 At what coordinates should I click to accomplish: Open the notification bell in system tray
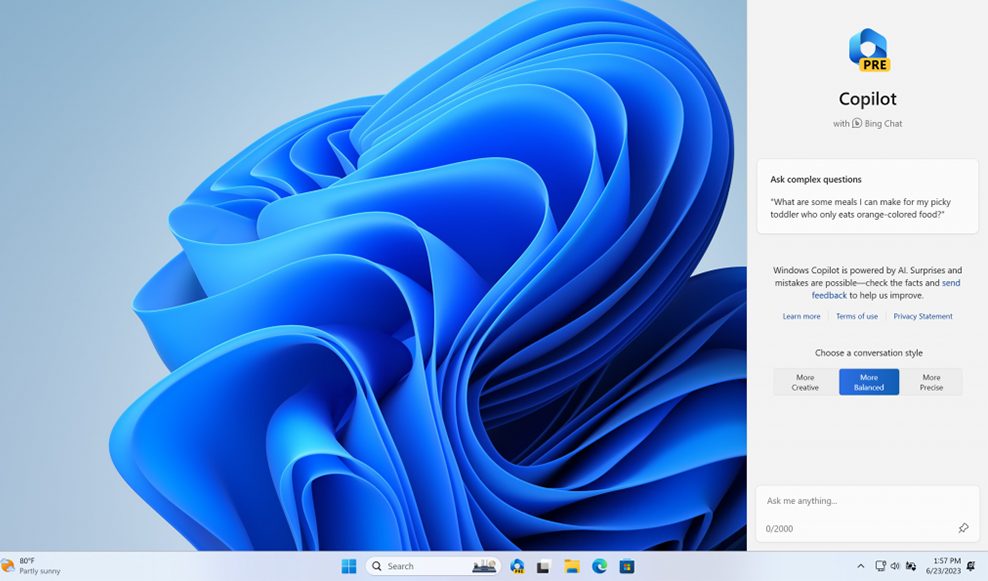[x=970, y=566]
